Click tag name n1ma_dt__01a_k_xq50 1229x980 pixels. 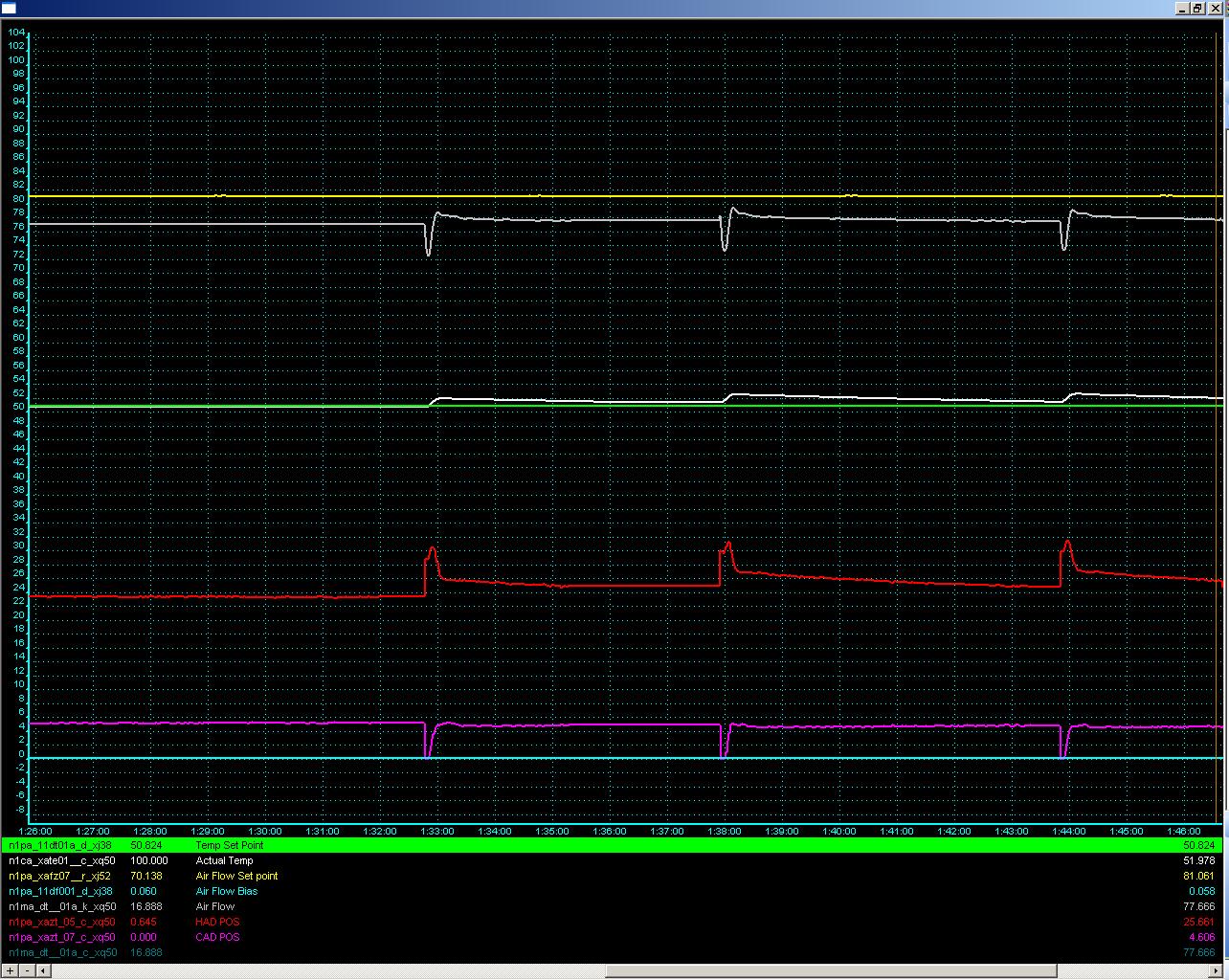point(62,906)
